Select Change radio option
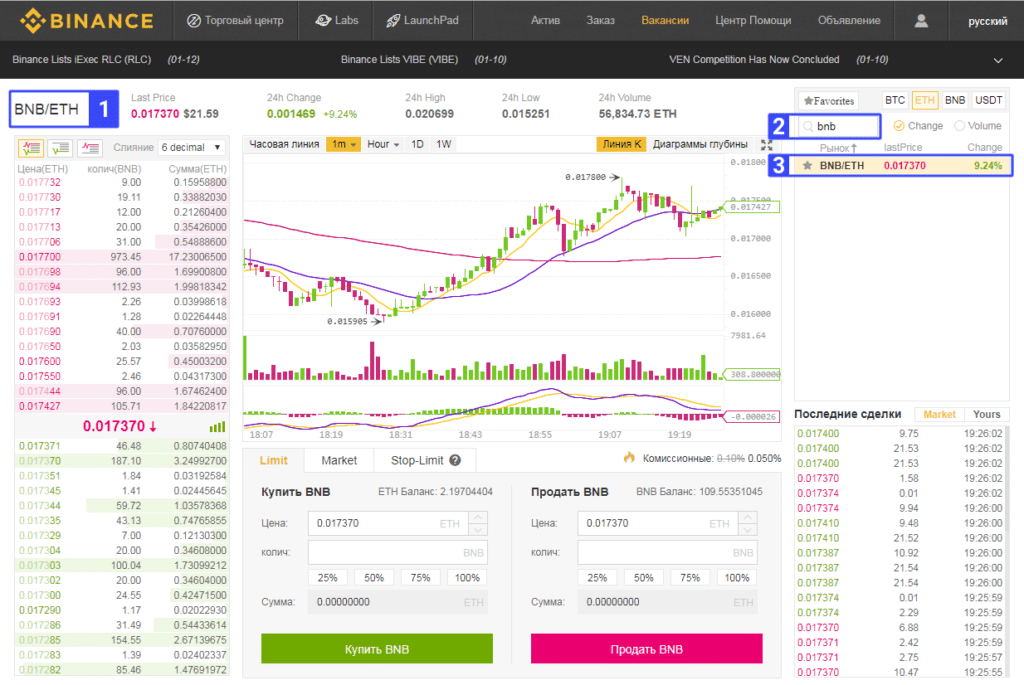 click(918, 126)
